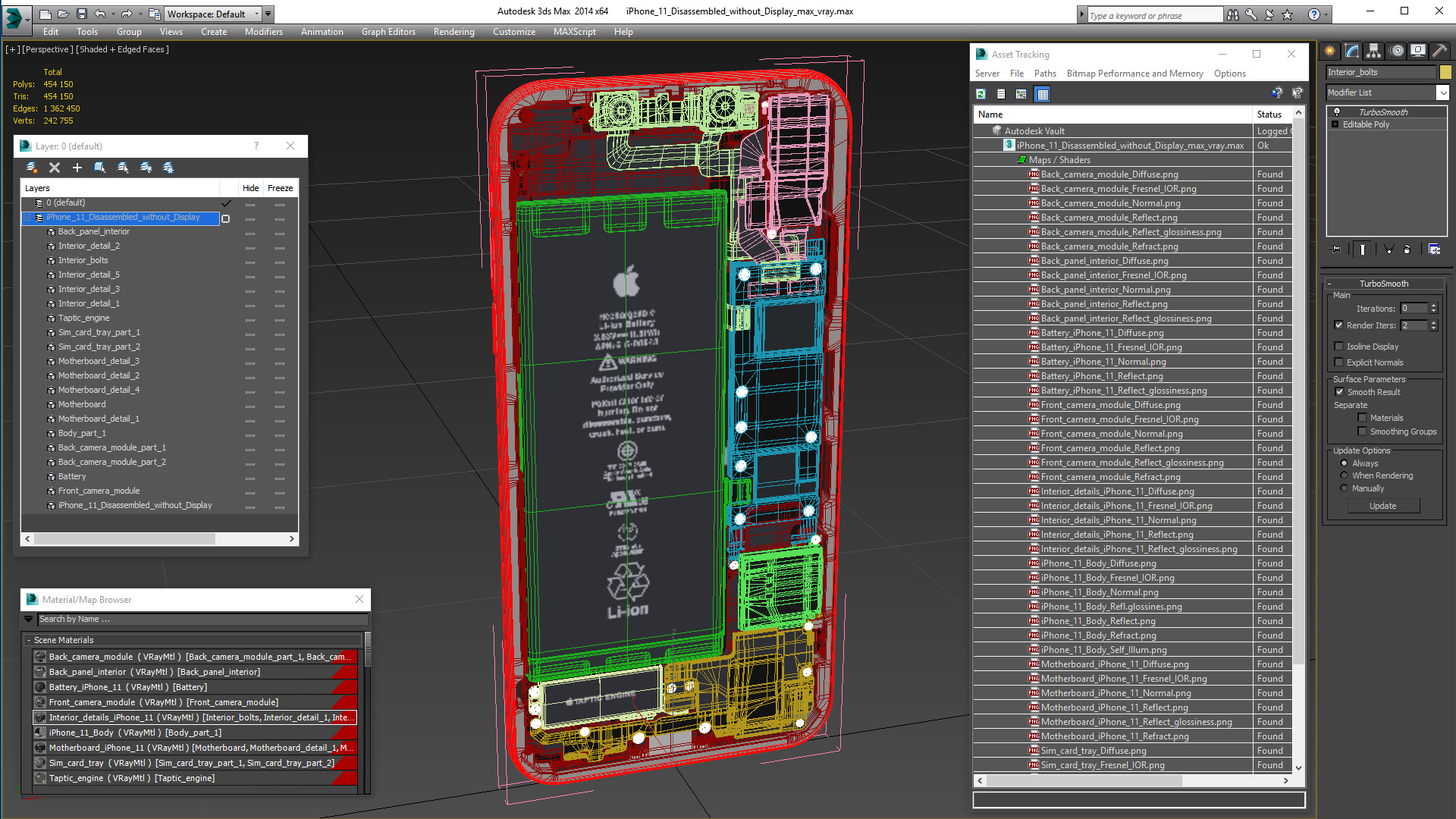1456x819 pixels.
Task: Open the Rendering menu
Action: tap(453, 32)
